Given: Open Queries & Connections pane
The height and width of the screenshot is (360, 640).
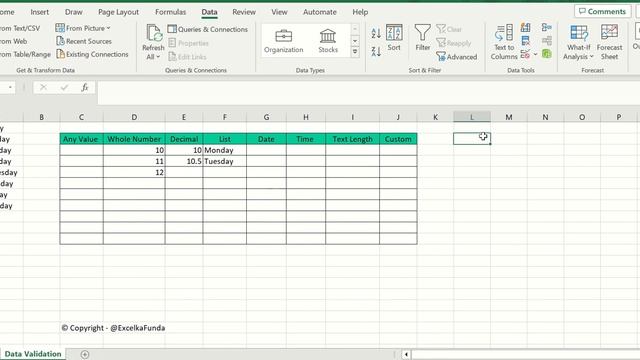Looking at the screenshot, I should click(x=207, y=29).
